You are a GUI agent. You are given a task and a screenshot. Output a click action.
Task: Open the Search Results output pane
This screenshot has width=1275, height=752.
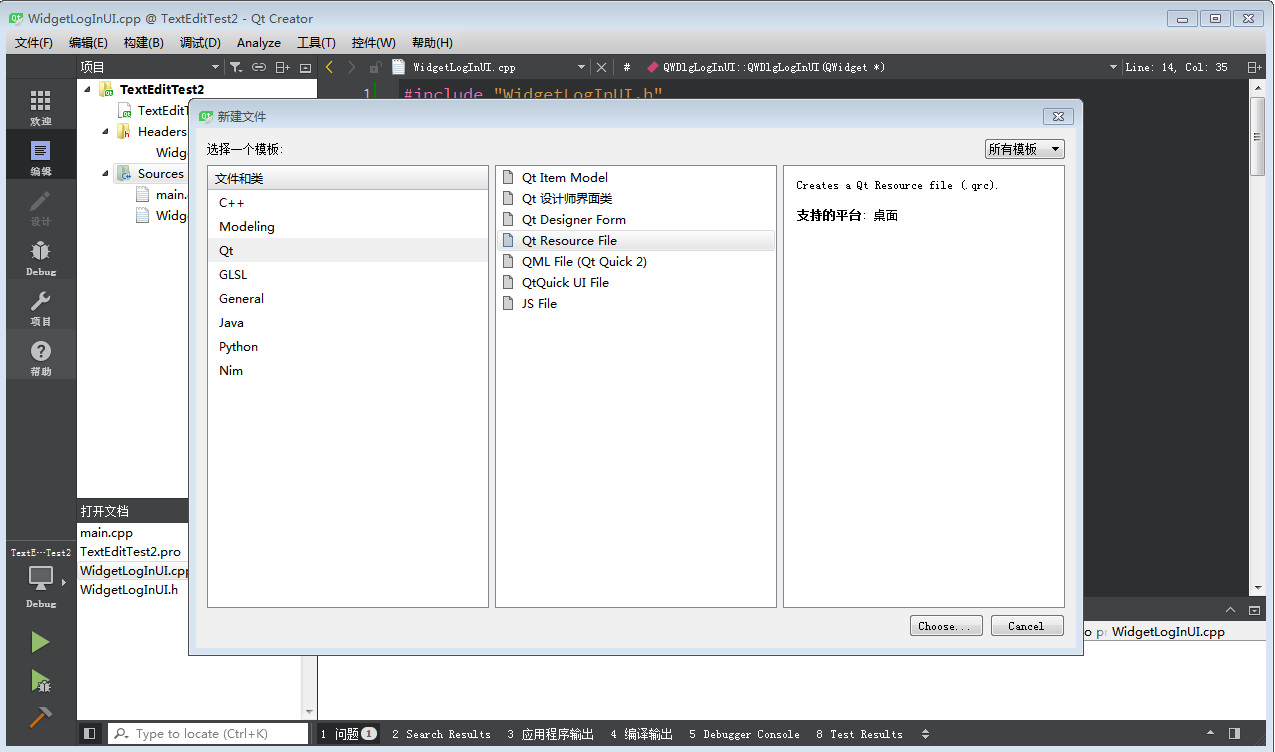point(441,734)
